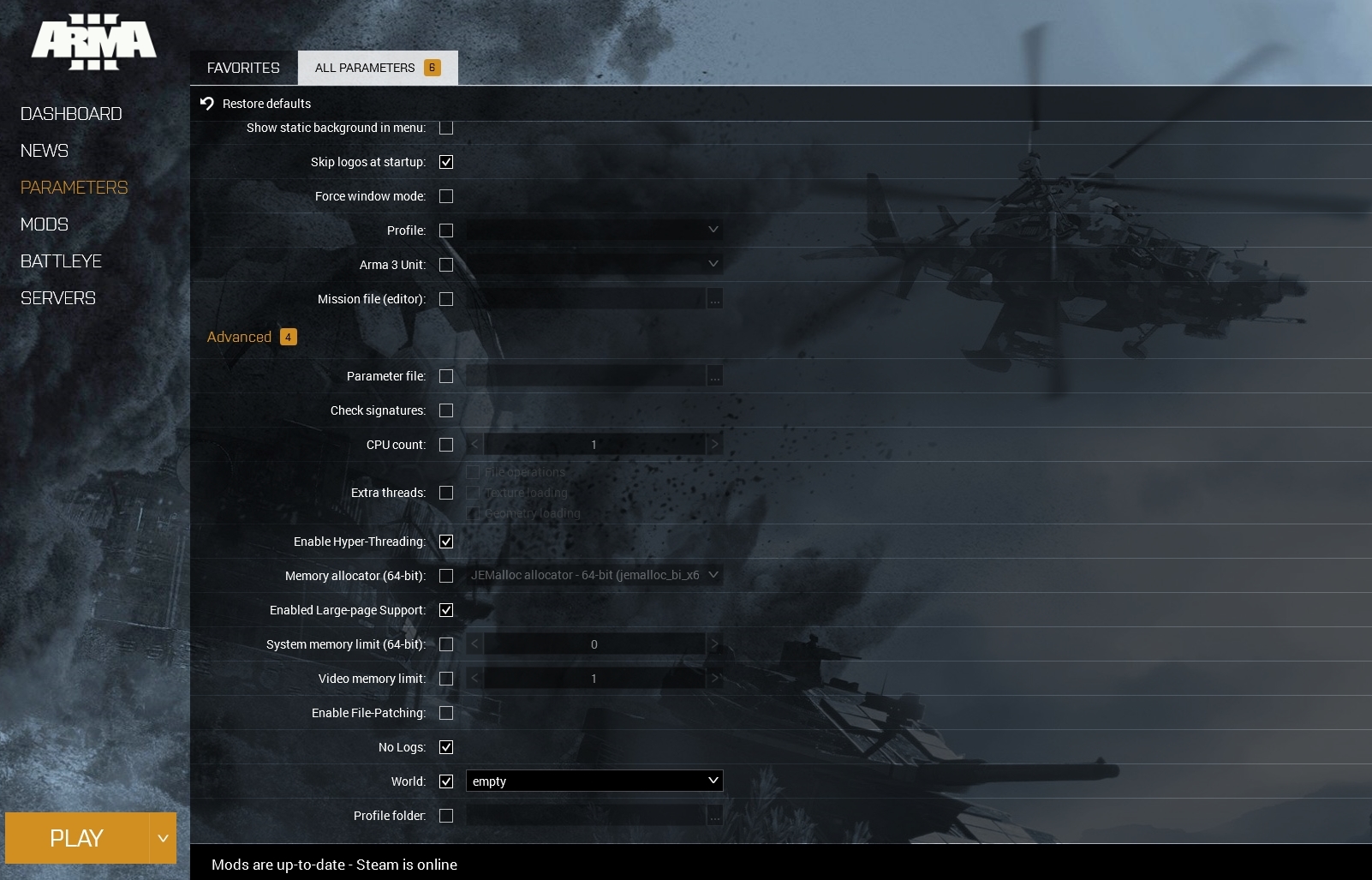Browse for a Mission file (editor)

pos(715,299)
